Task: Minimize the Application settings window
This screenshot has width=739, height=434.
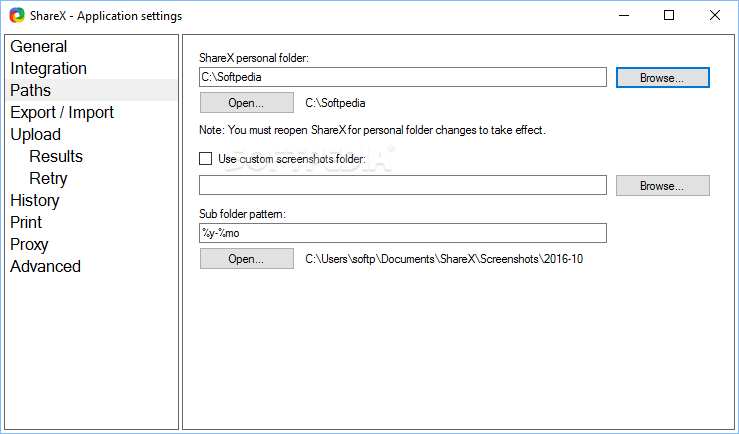Action: point(624,16)
